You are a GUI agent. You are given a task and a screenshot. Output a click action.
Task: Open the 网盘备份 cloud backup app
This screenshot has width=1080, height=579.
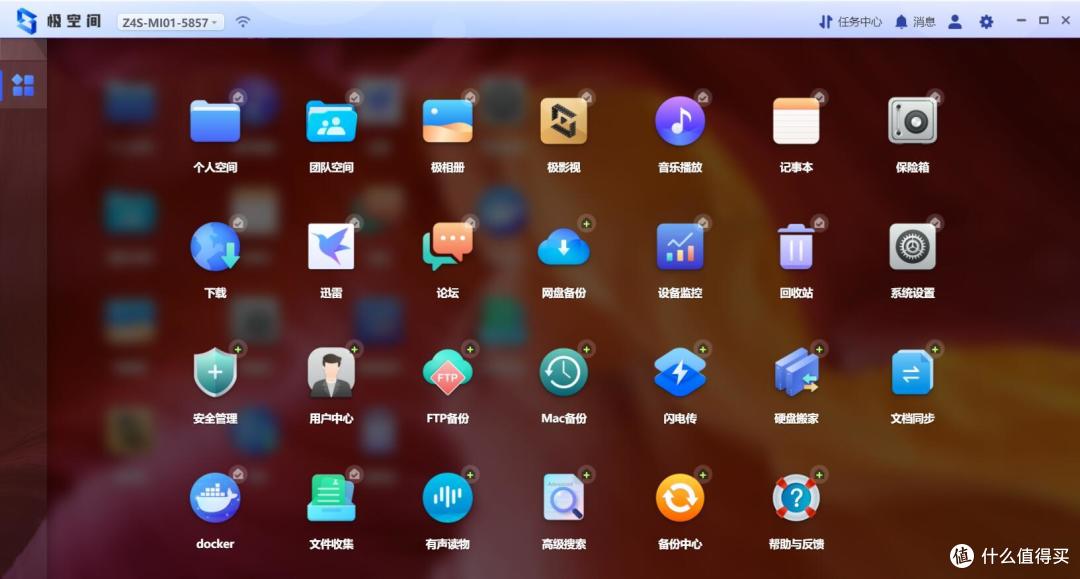(x=563, y=248)
